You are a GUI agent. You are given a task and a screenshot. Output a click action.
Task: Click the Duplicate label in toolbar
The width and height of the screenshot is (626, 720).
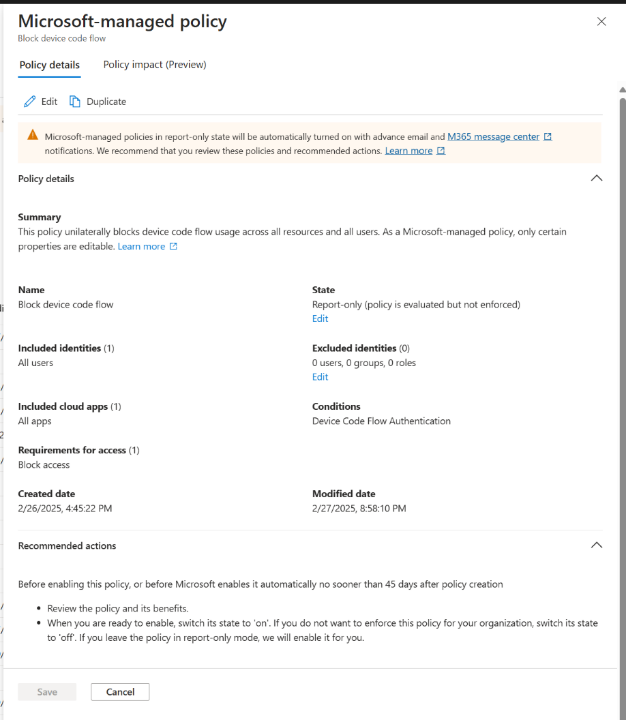click(106, 101)
